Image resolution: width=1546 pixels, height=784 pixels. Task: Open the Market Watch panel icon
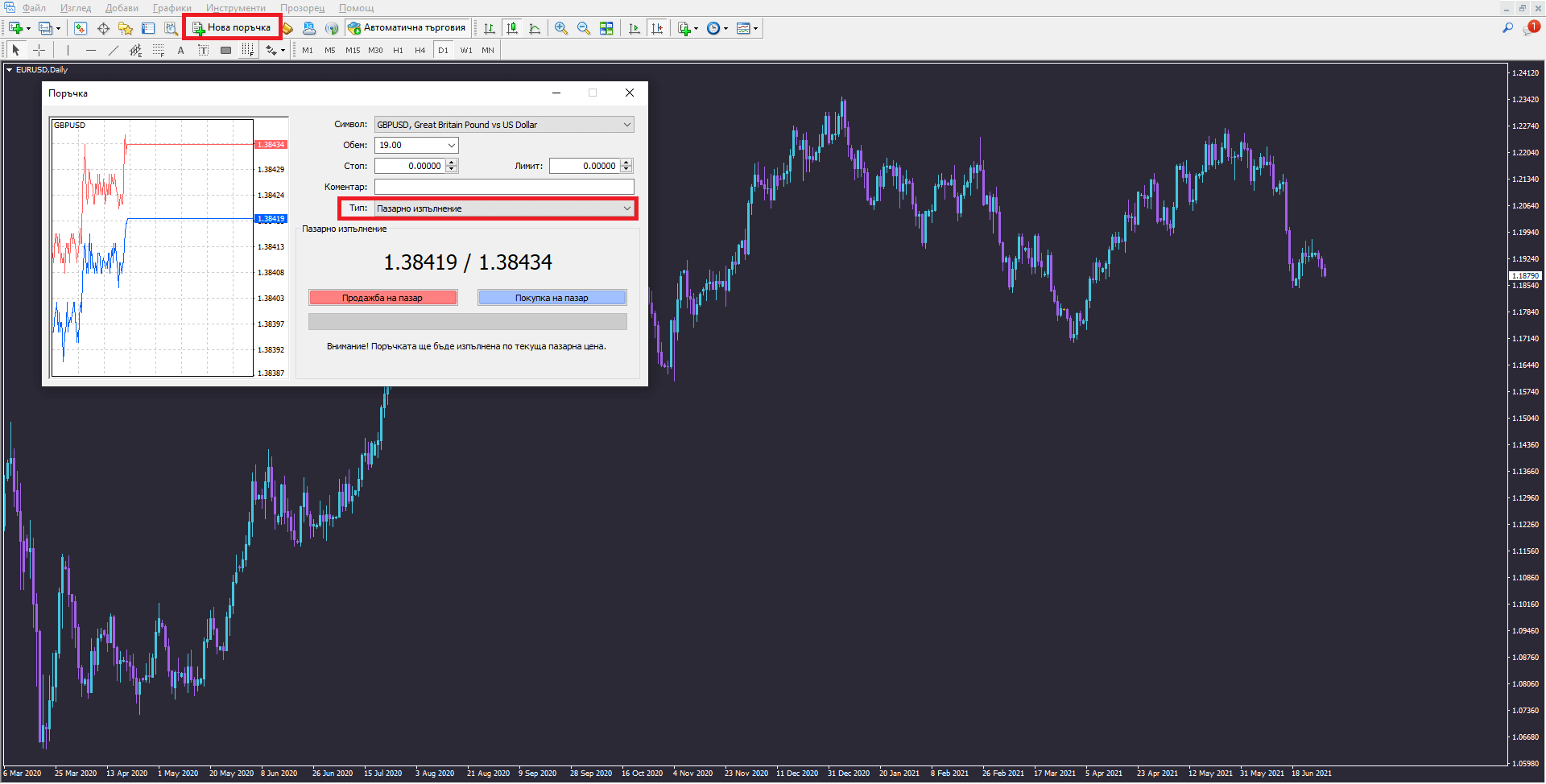pos(81,28)
